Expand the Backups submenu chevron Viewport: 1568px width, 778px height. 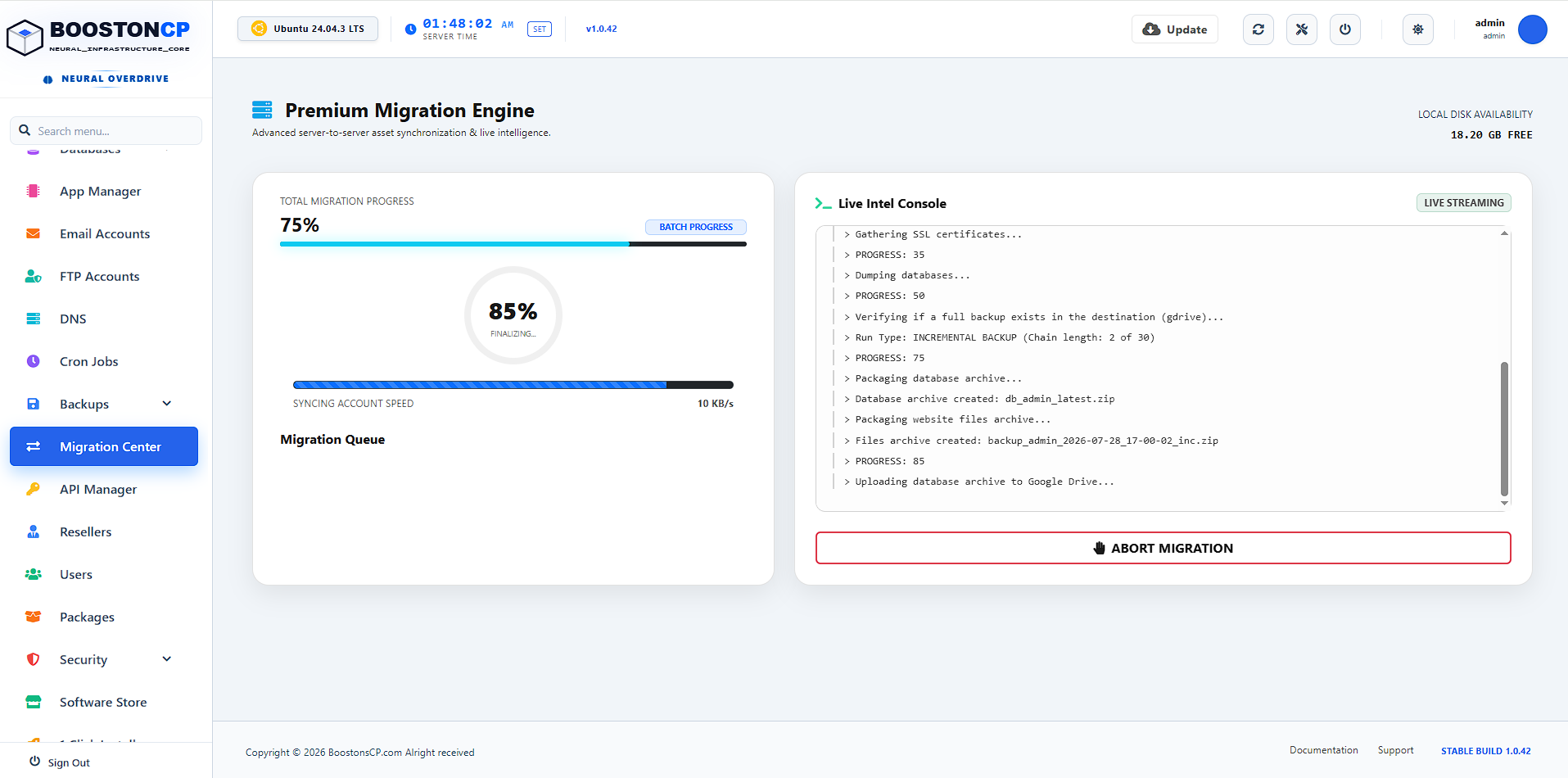[167, 403]
